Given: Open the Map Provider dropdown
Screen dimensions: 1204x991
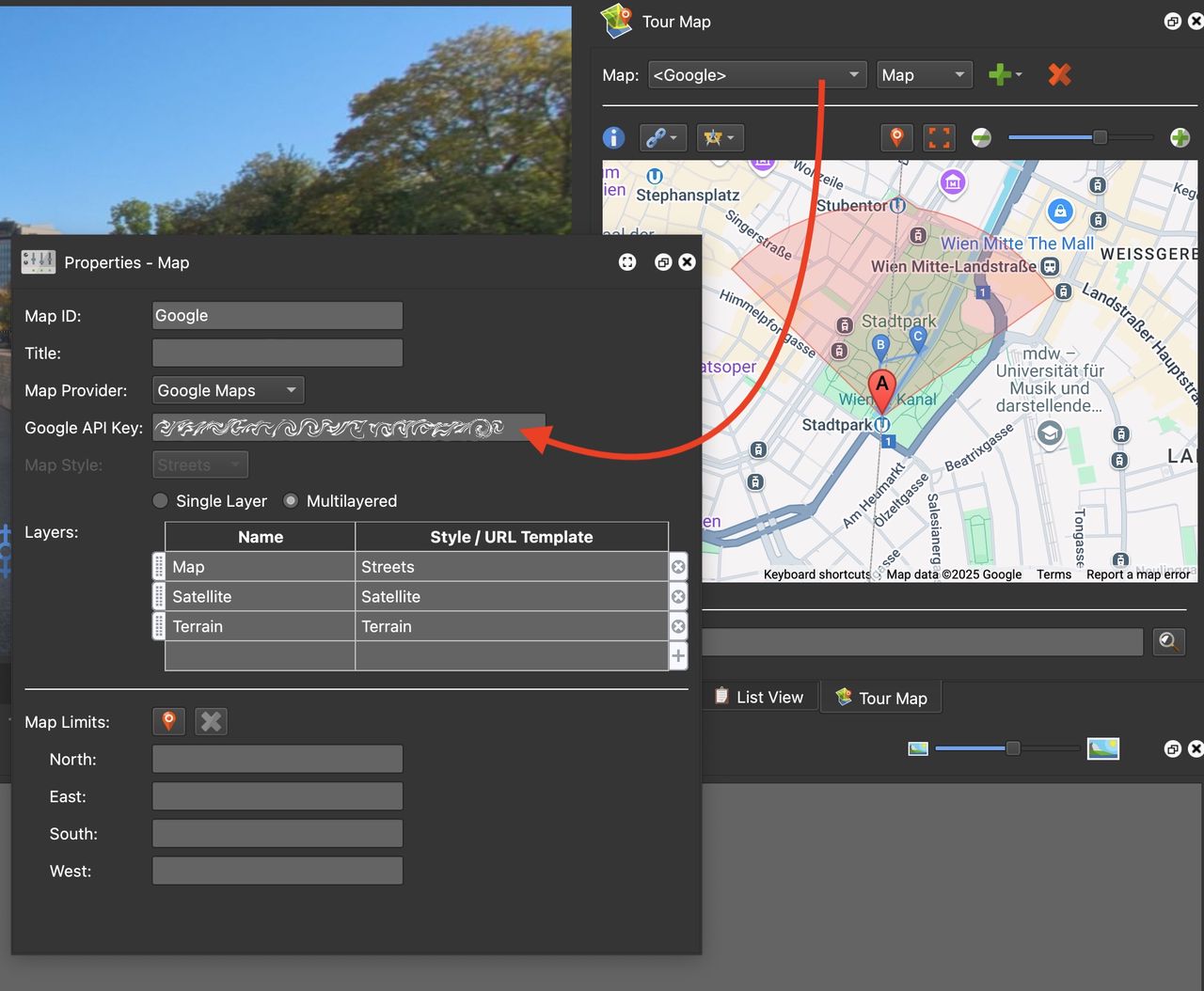Looking at the screenshot, I should 228,389.
